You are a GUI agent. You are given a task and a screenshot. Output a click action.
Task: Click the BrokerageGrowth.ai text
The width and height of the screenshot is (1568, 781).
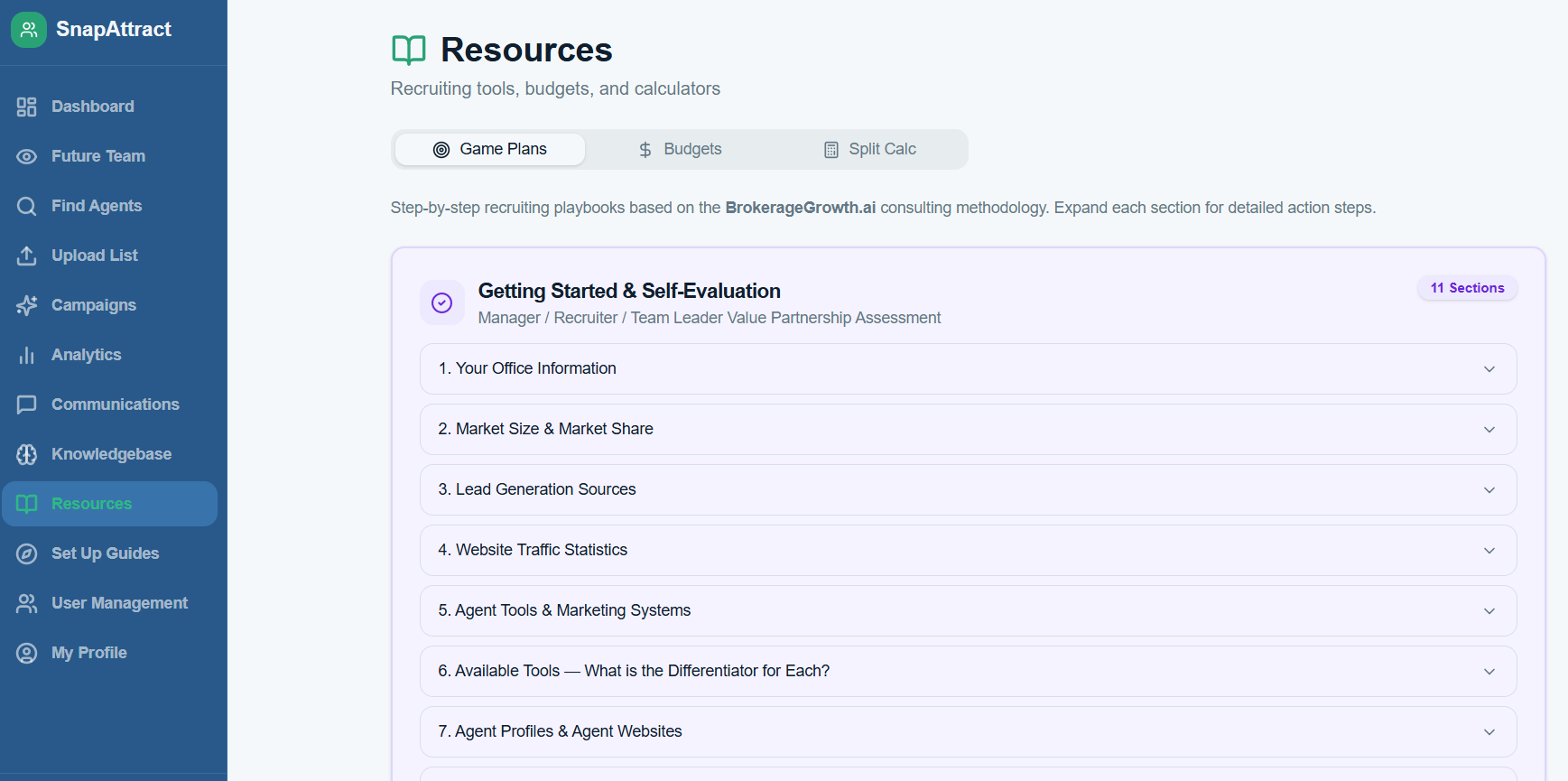tap(801, 208)
